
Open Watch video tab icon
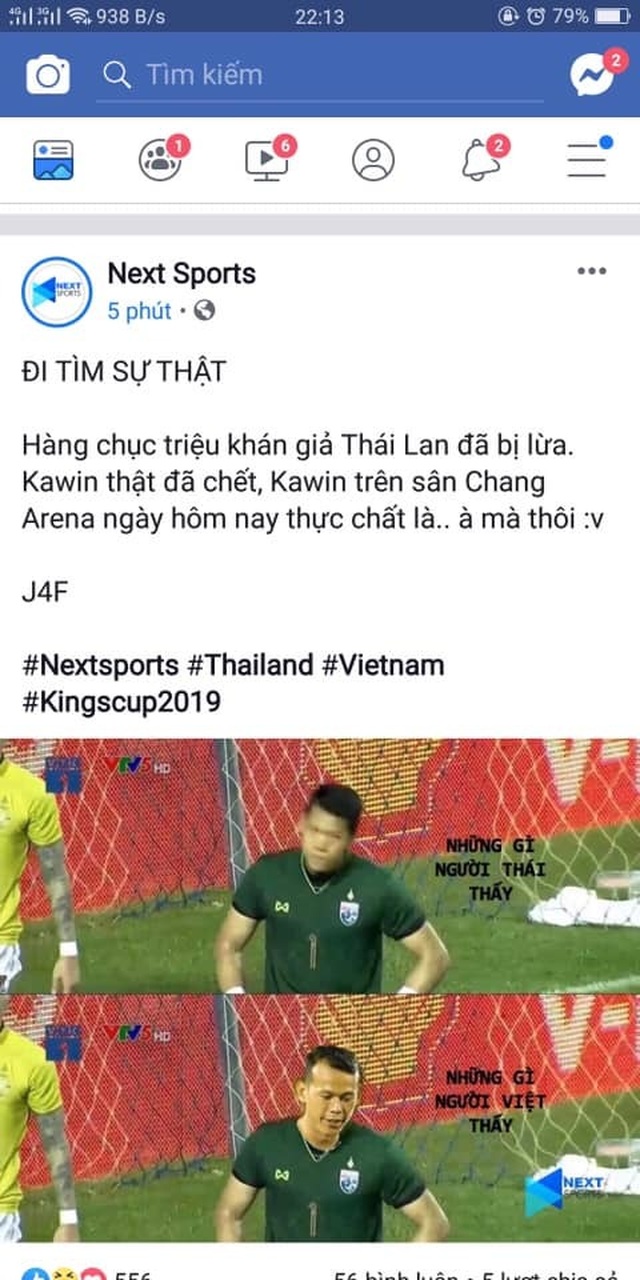[x=268, y=159]
